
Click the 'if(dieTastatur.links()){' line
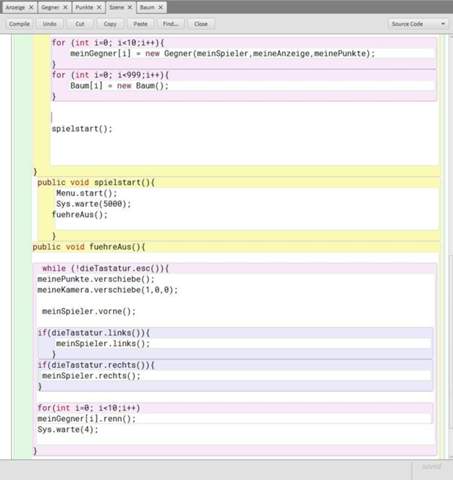coord(94,333)
